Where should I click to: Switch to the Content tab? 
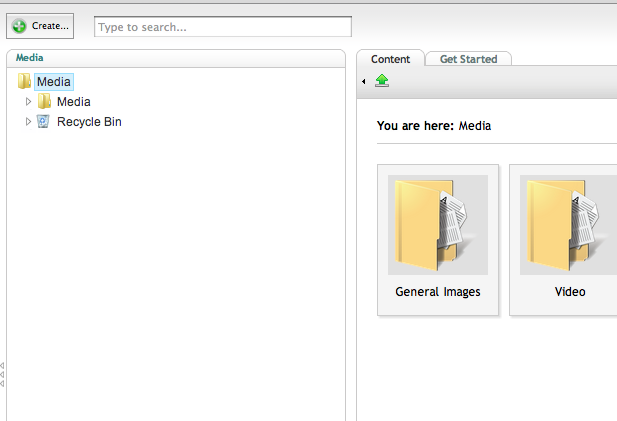point(390,59)
